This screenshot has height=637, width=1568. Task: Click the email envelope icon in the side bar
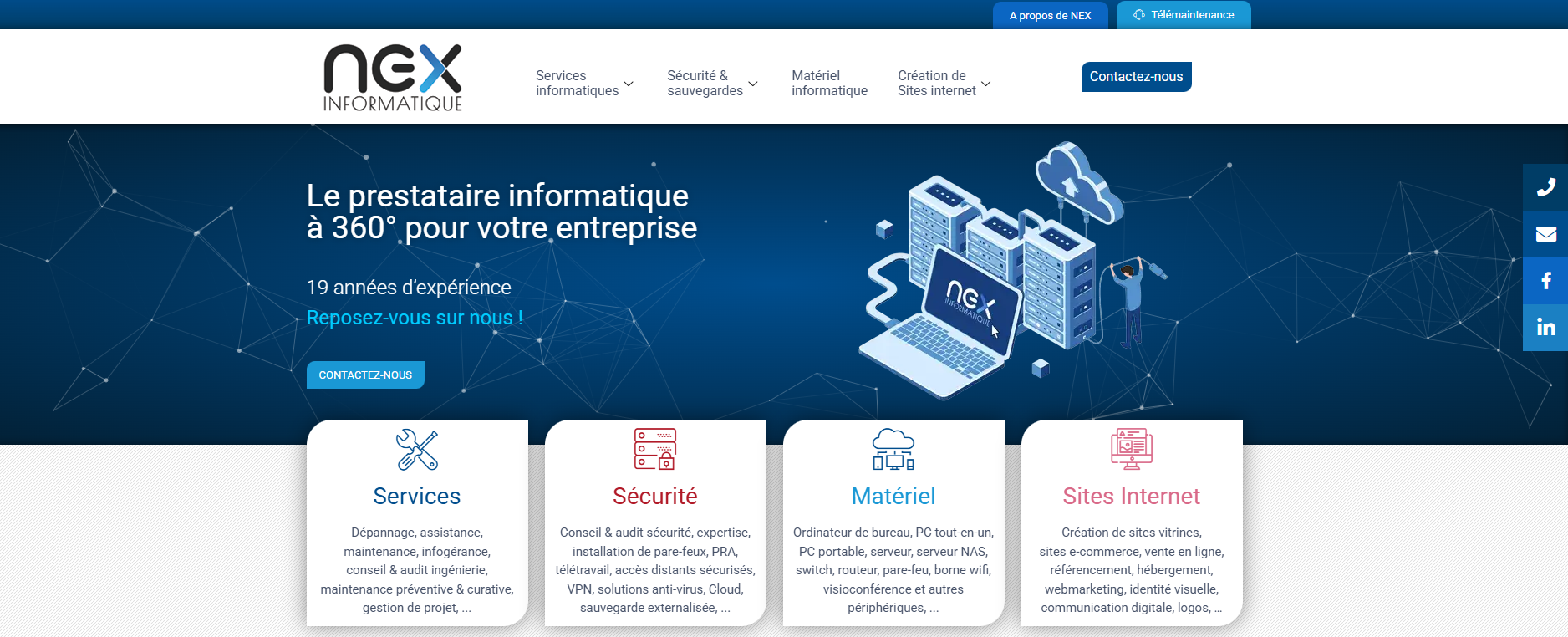coord(1545,234)
